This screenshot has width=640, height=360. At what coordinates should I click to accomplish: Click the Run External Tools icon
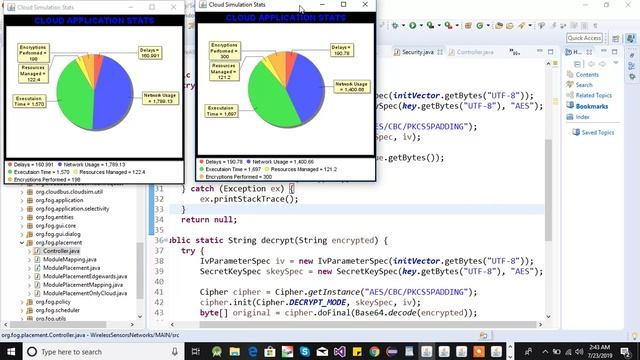click(448, 25)
